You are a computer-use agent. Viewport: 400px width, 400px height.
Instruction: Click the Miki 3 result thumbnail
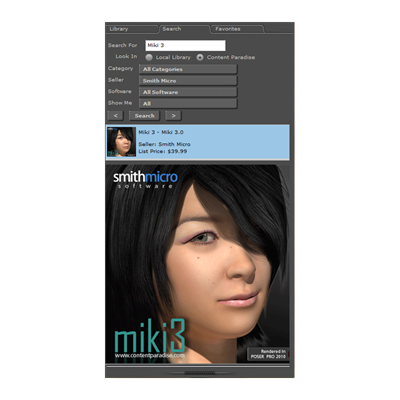point(121,142)
